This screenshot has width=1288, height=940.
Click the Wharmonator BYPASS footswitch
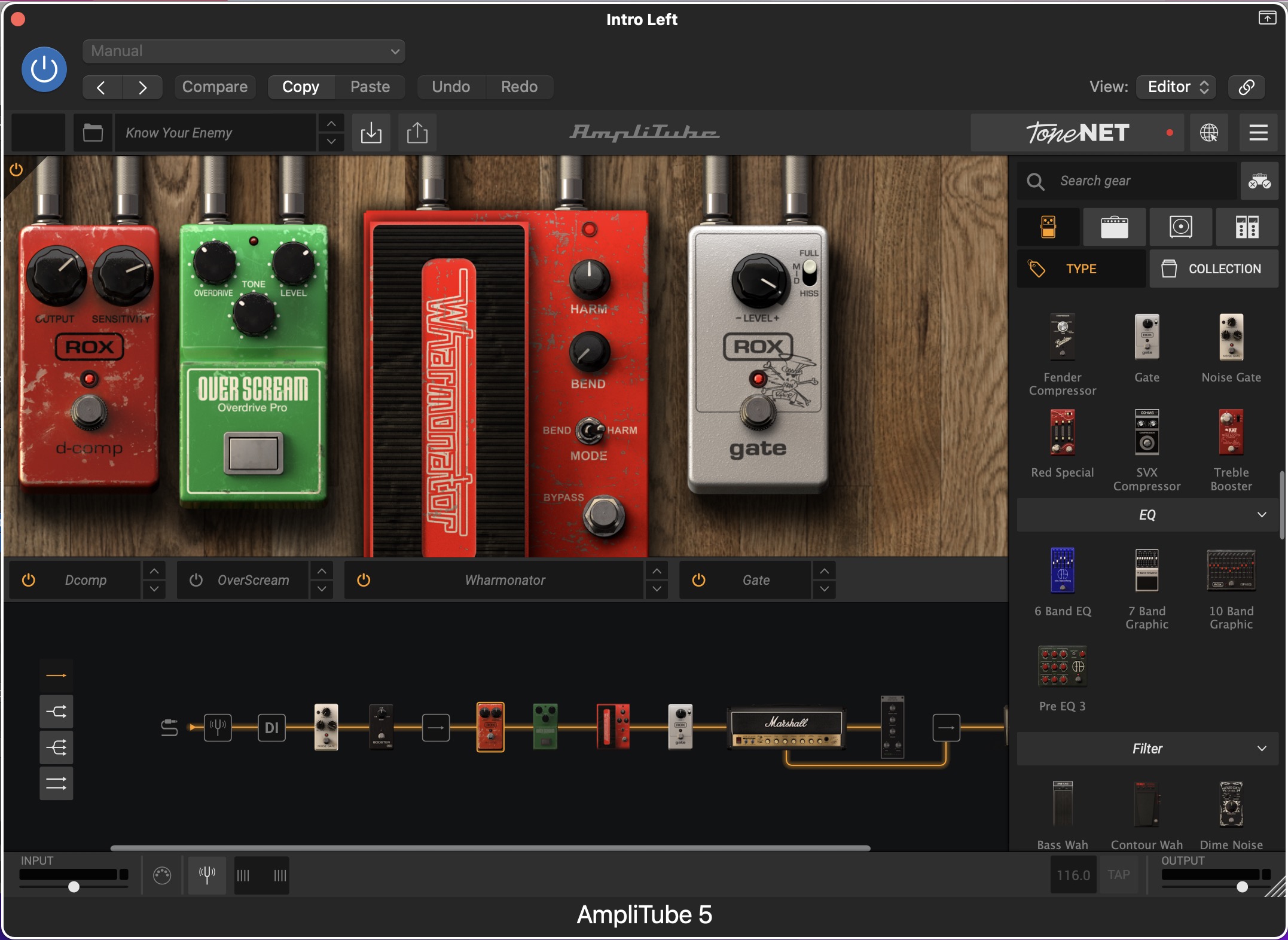(604, 516)
